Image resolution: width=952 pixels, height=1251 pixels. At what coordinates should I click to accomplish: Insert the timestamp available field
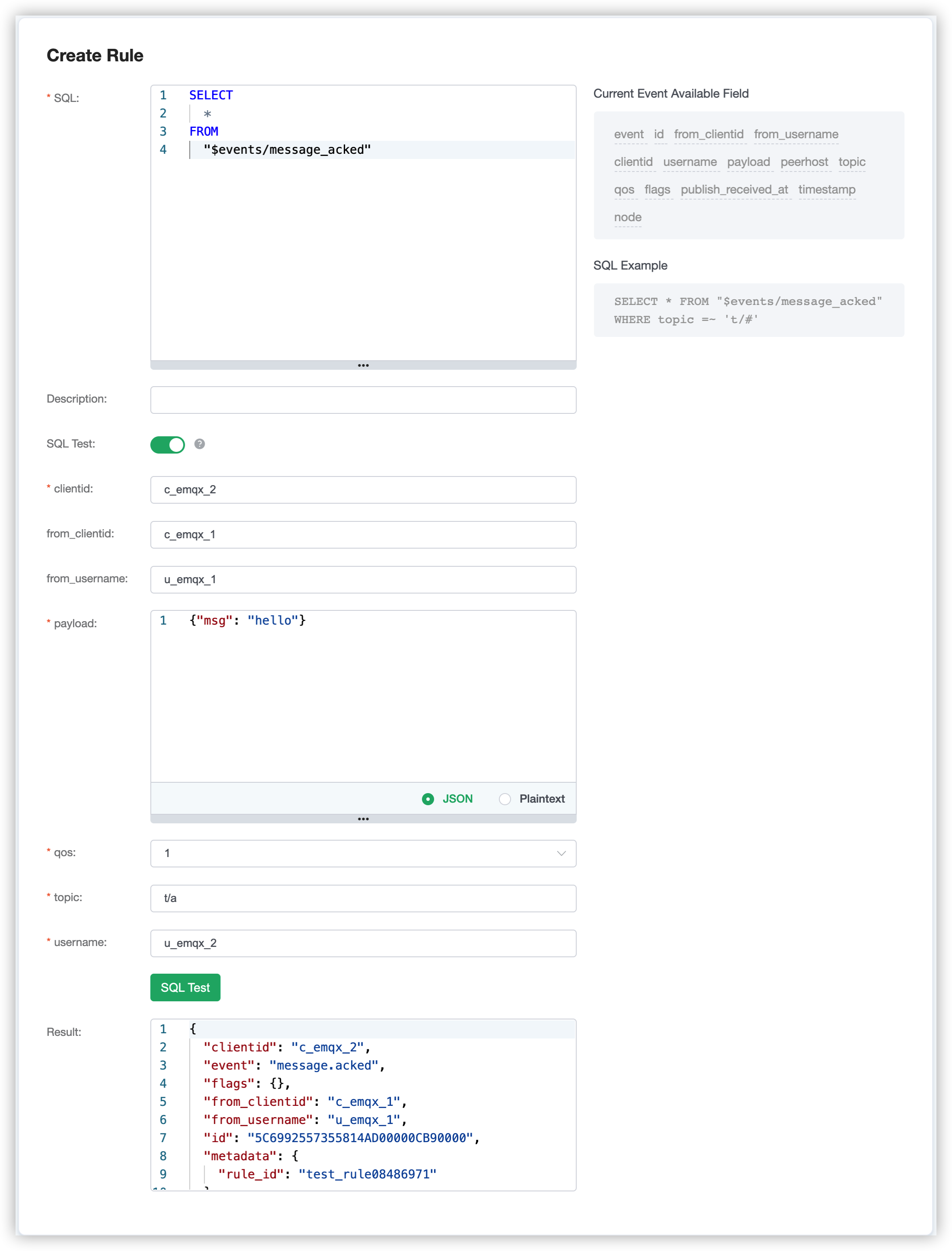pyautogui.click(x=827, y=190)
